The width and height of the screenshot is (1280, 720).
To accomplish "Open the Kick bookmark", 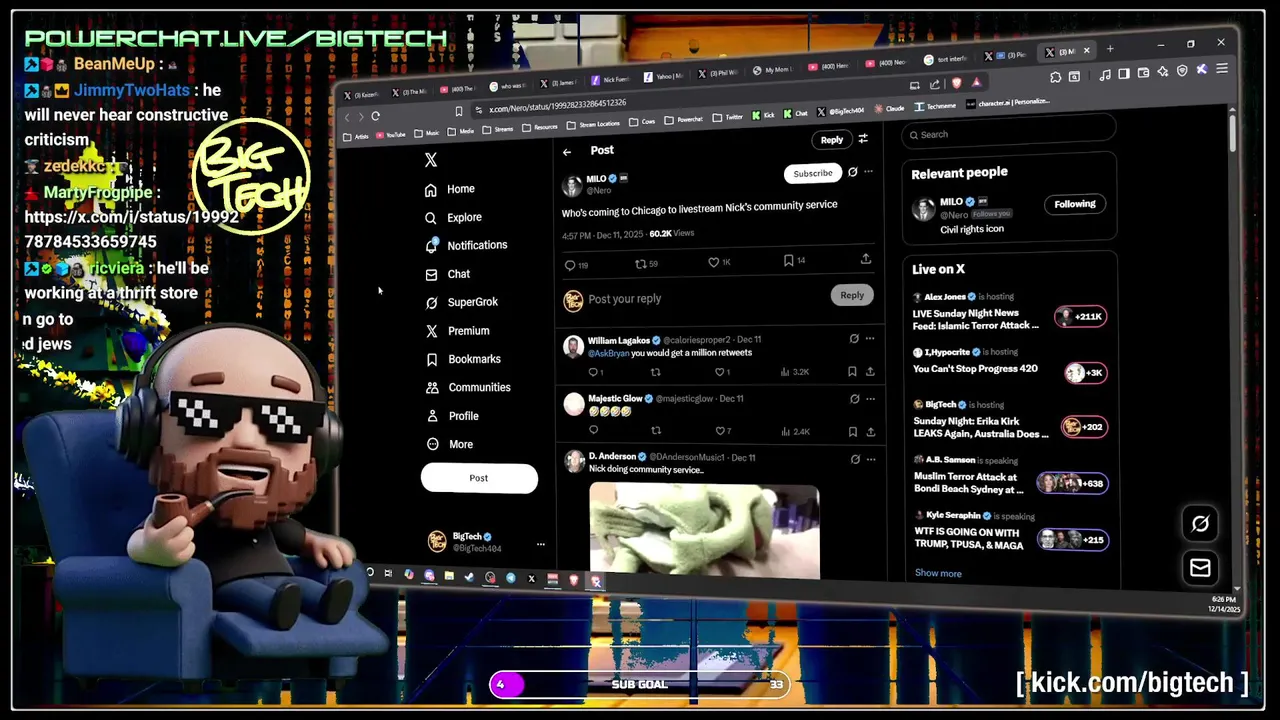I will point(763,115).
